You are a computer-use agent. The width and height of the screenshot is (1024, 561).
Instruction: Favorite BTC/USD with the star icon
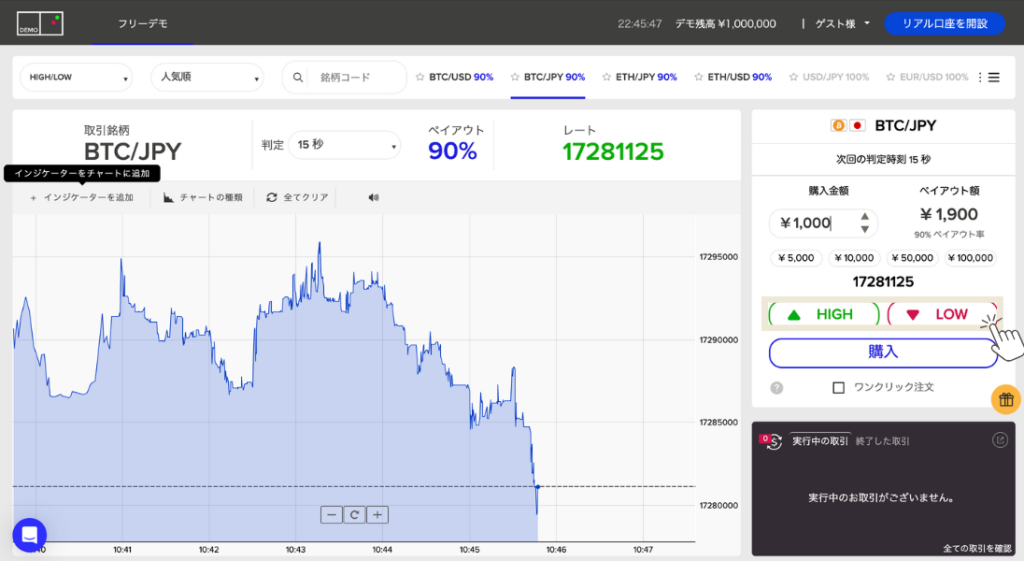pyautogui.click(x=420, y=77)
